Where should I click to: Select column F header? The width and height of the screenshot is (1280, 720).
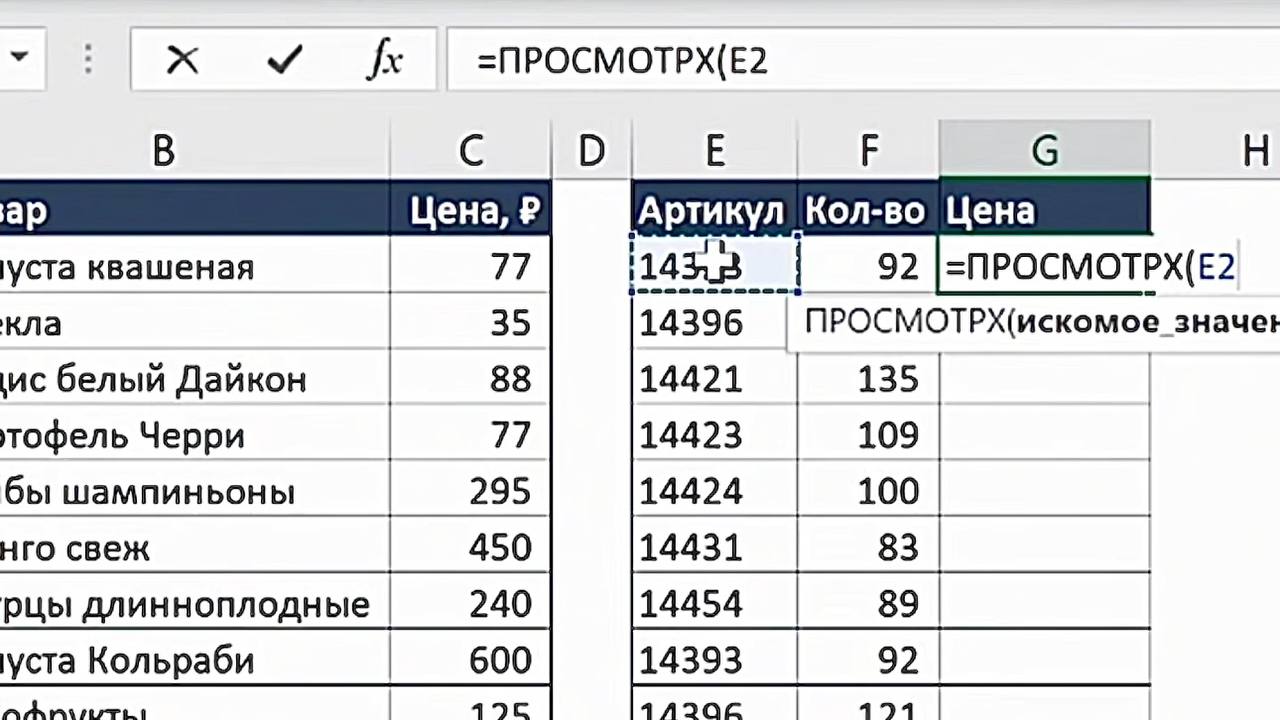868,150
